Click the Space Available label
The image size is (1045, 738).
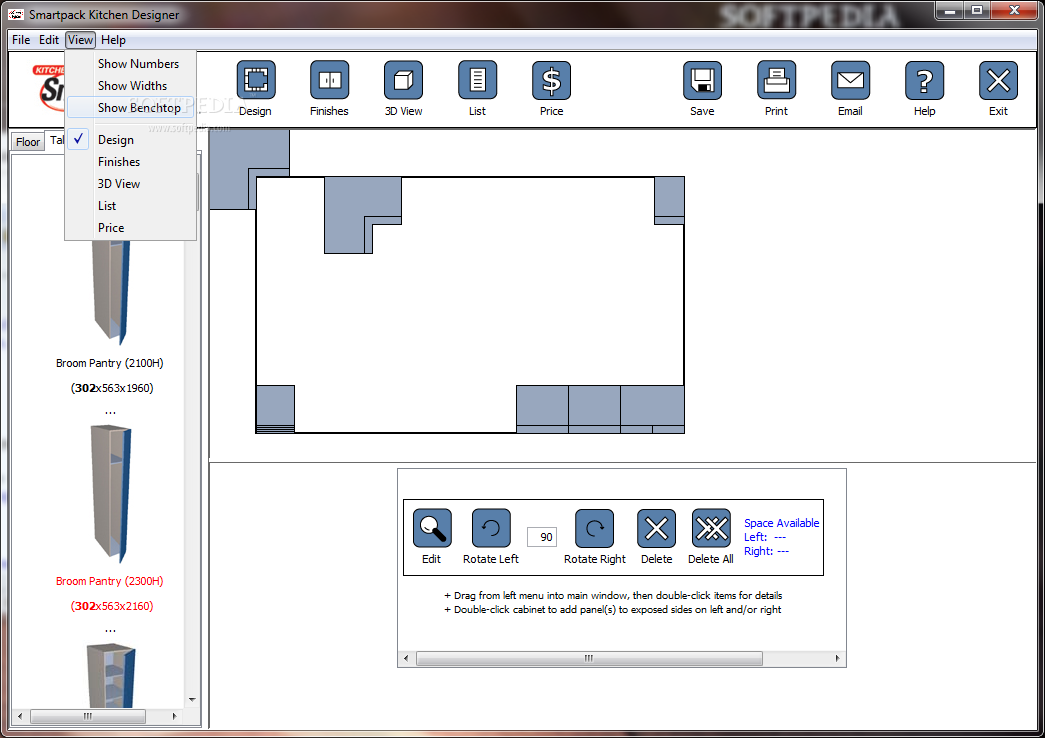click(x=781, y=523)
